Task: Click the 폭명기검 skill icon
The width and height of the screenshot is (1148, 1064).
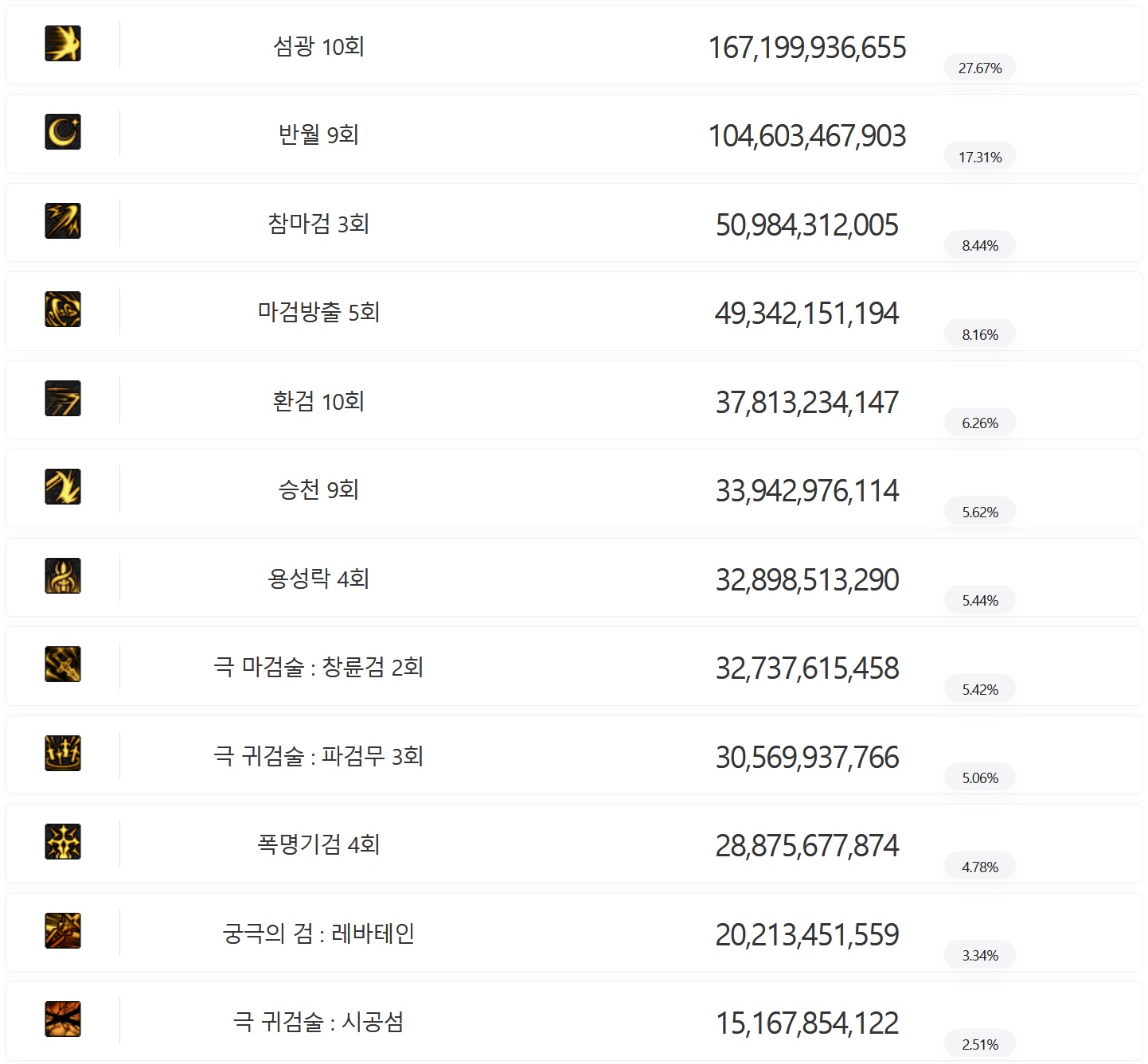Action: [x=63, y=842]
